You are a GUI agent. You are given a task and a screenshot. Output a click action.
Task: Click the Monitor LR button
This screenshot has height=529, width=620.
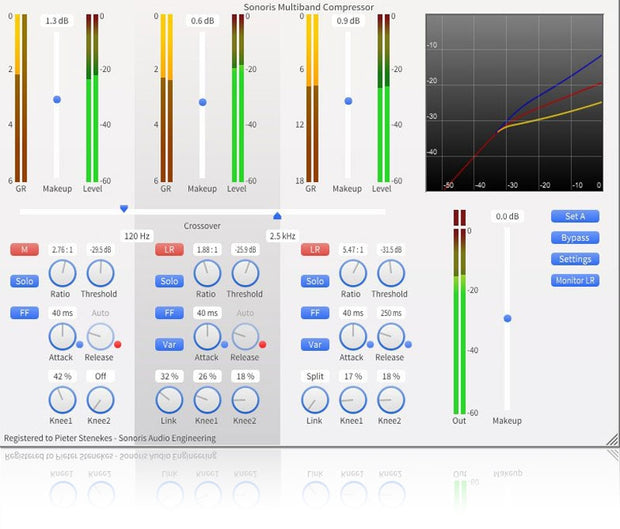575,280
